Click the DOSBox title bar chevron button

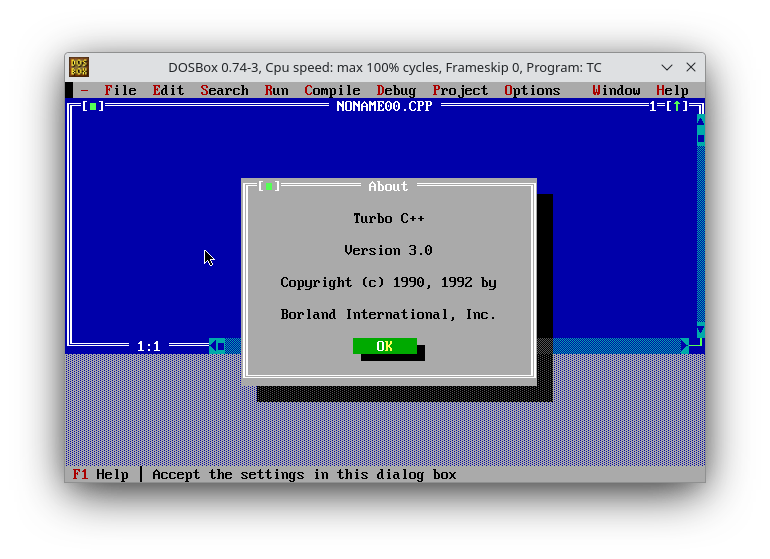pyautogui.click(x=667, y=67)
